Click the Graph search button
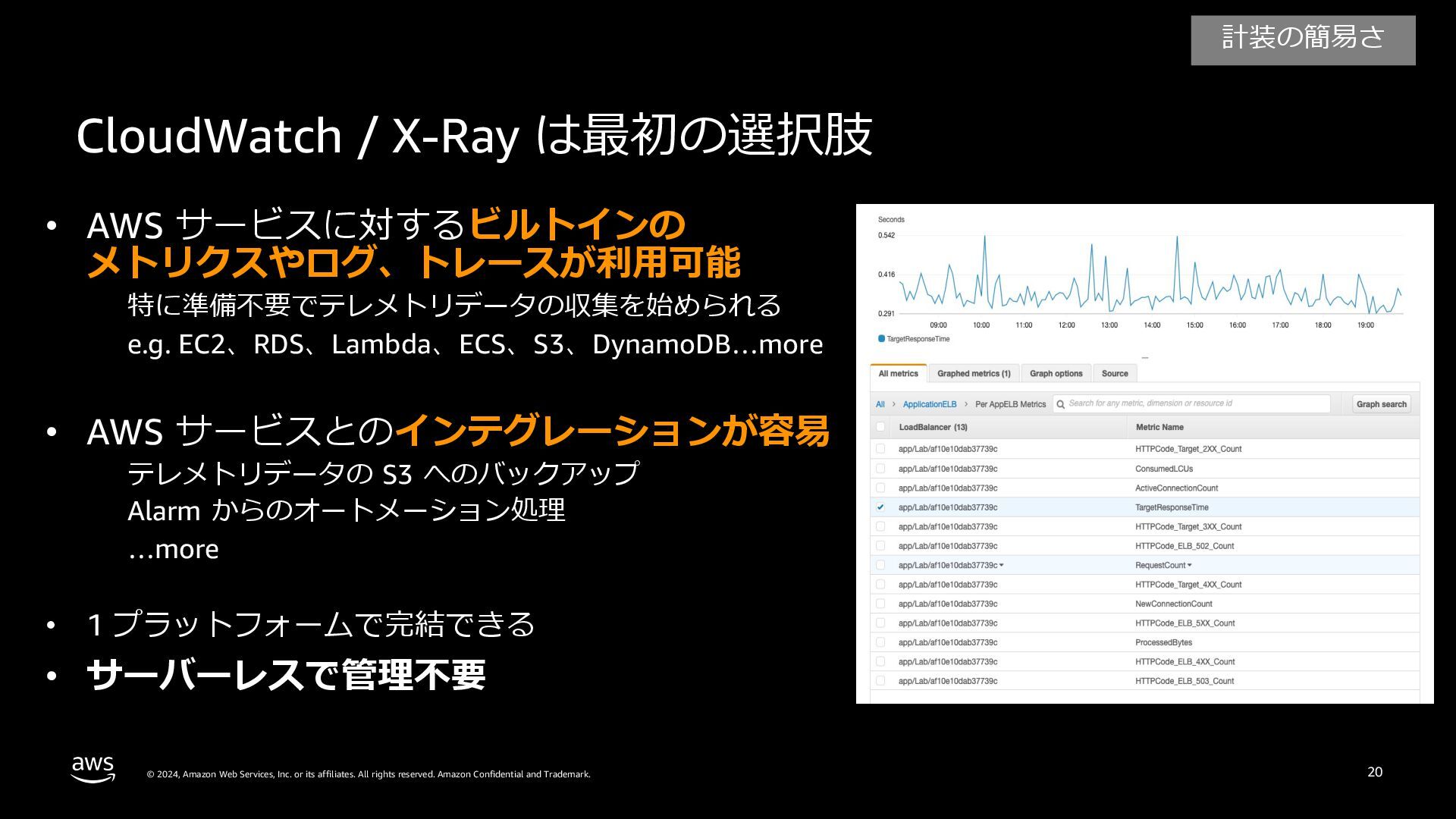Screen dimensions: 1456x819 pyautogui.click(x=1381, y=404)
